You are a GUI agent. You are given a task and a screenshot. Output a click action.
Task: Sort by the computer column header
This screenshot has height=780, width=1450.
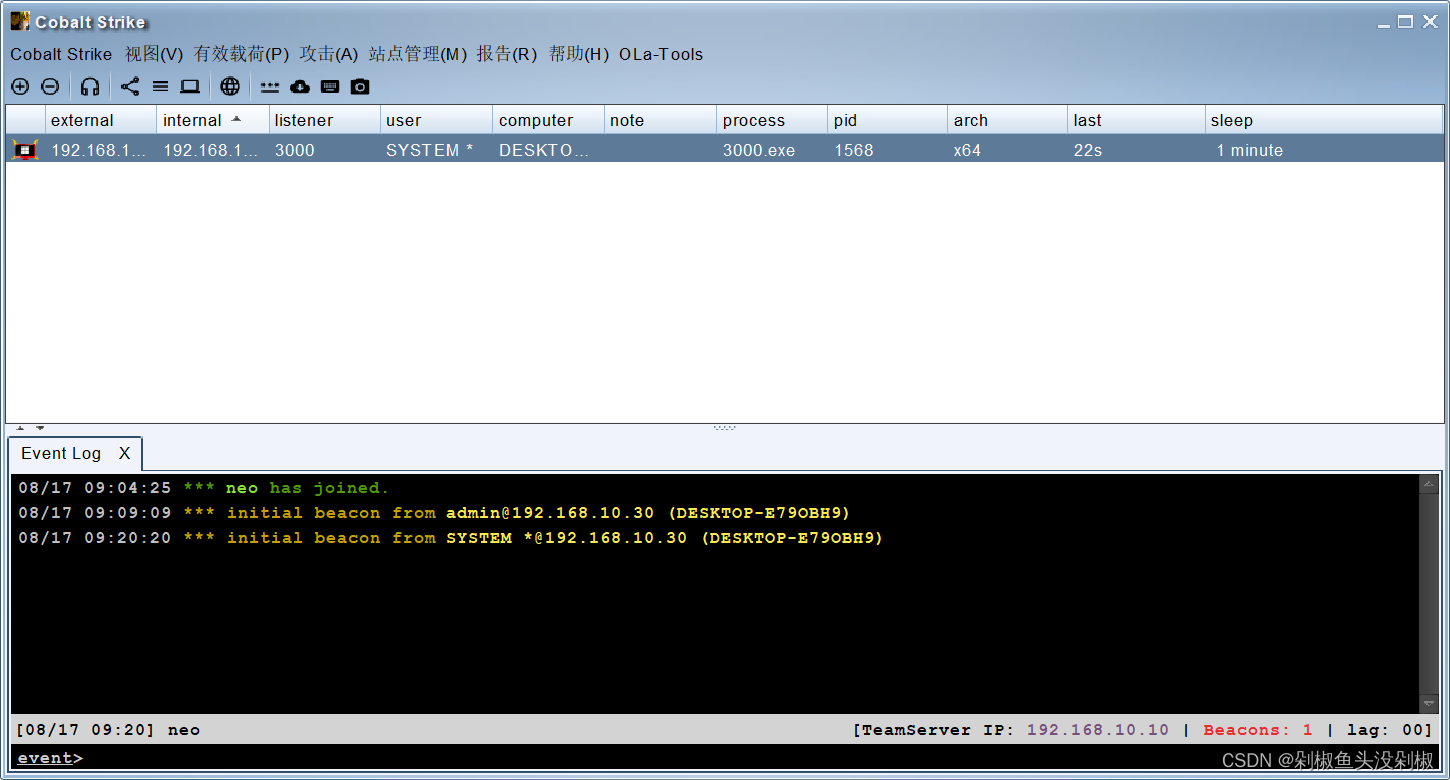(548, 120)
